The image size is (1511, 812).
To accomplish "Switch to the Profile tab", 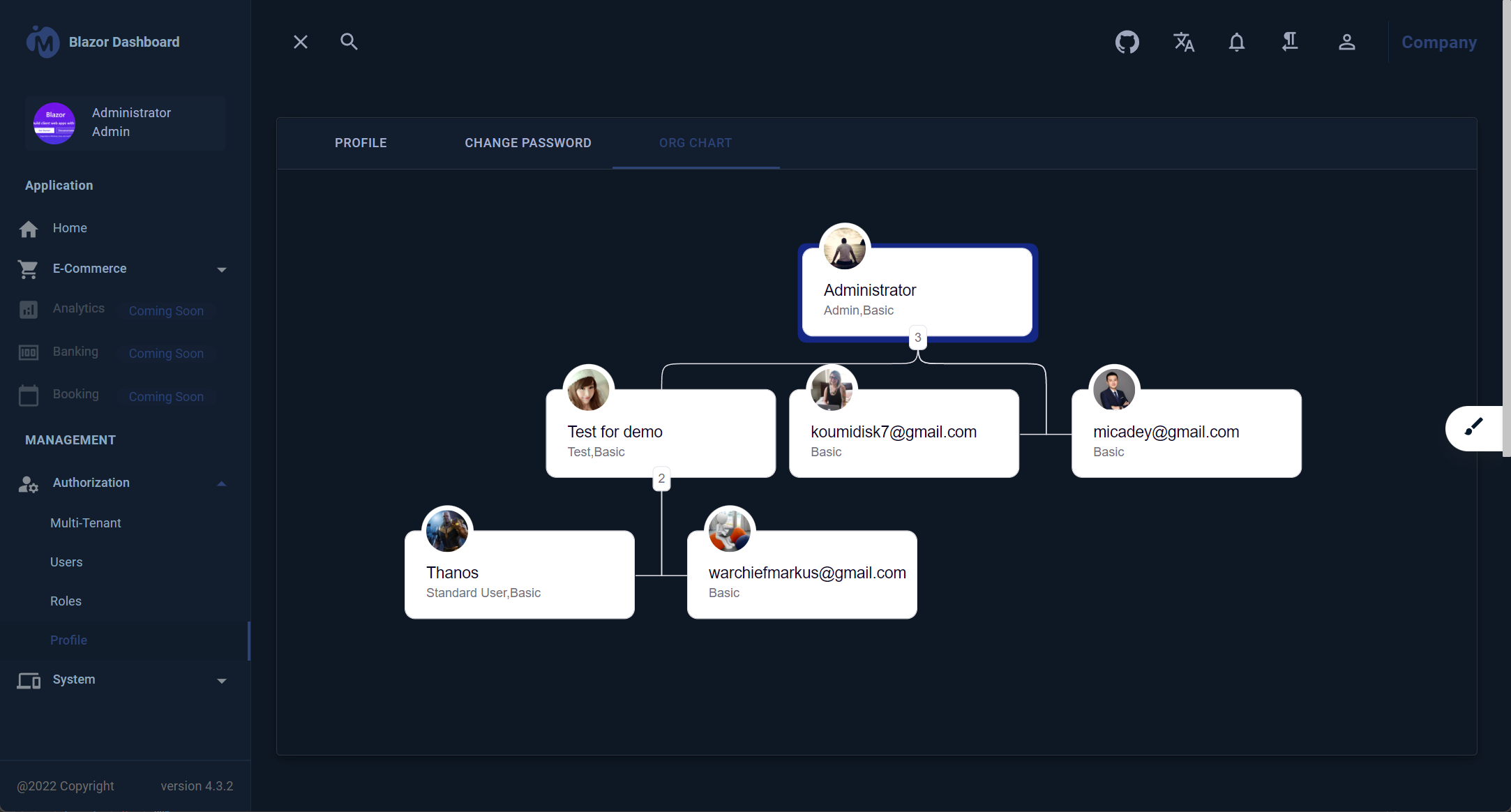I will (x=361, y=143).
